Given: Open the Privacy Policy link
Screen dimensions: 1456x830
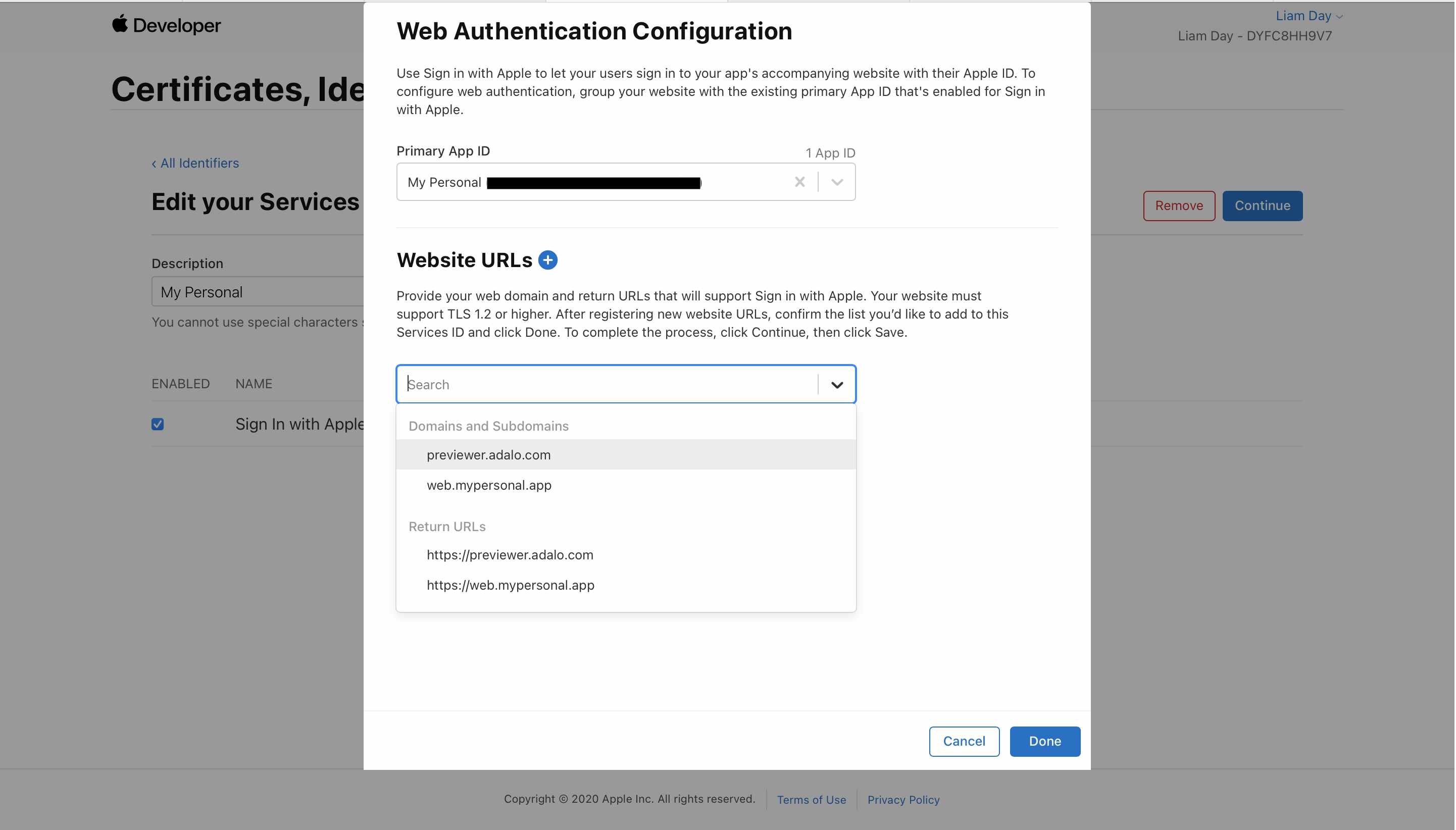Looking at the screenshot, I should (x=903, y=800).
